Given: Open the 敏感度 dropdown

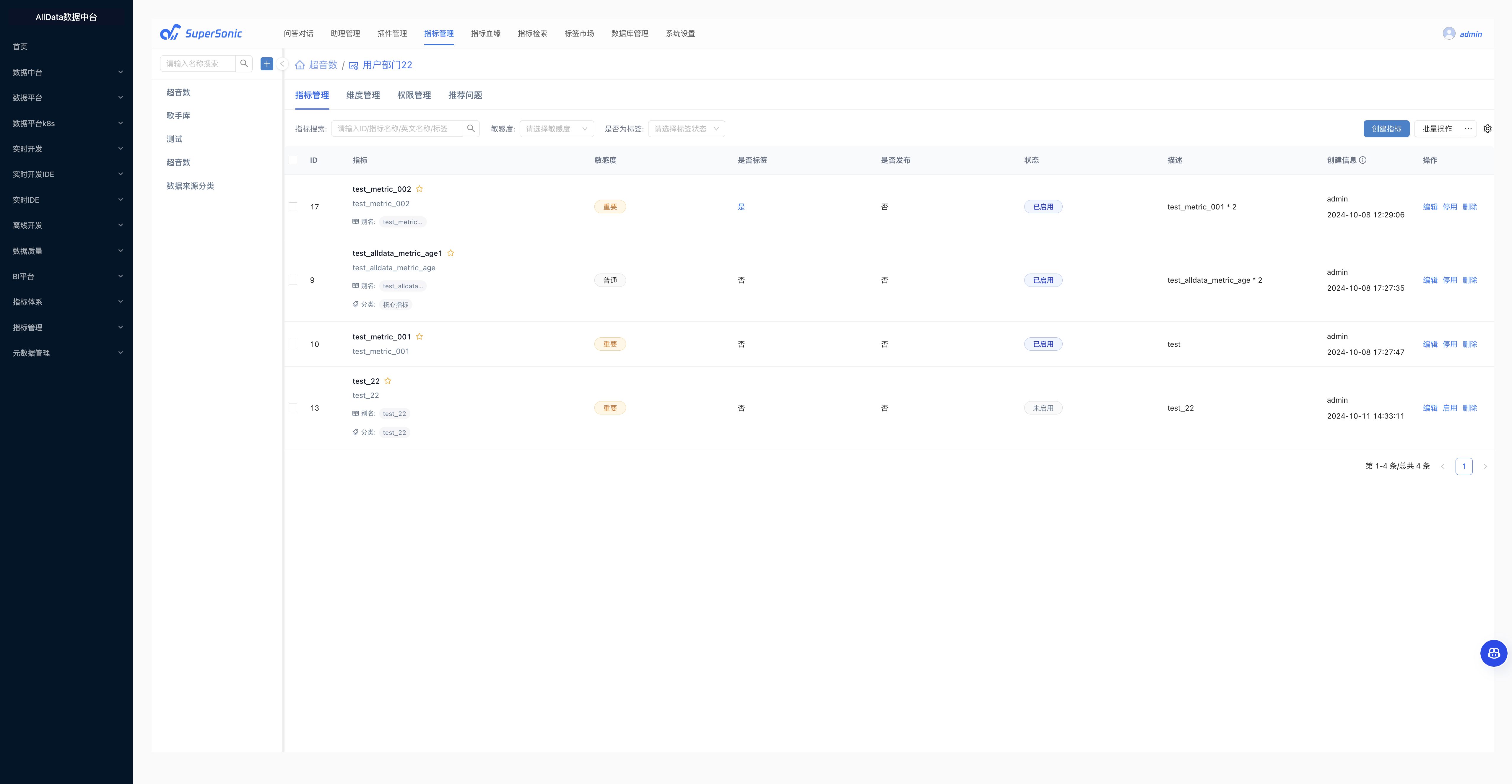Looking at the screenshot, I should click(556, 129).
